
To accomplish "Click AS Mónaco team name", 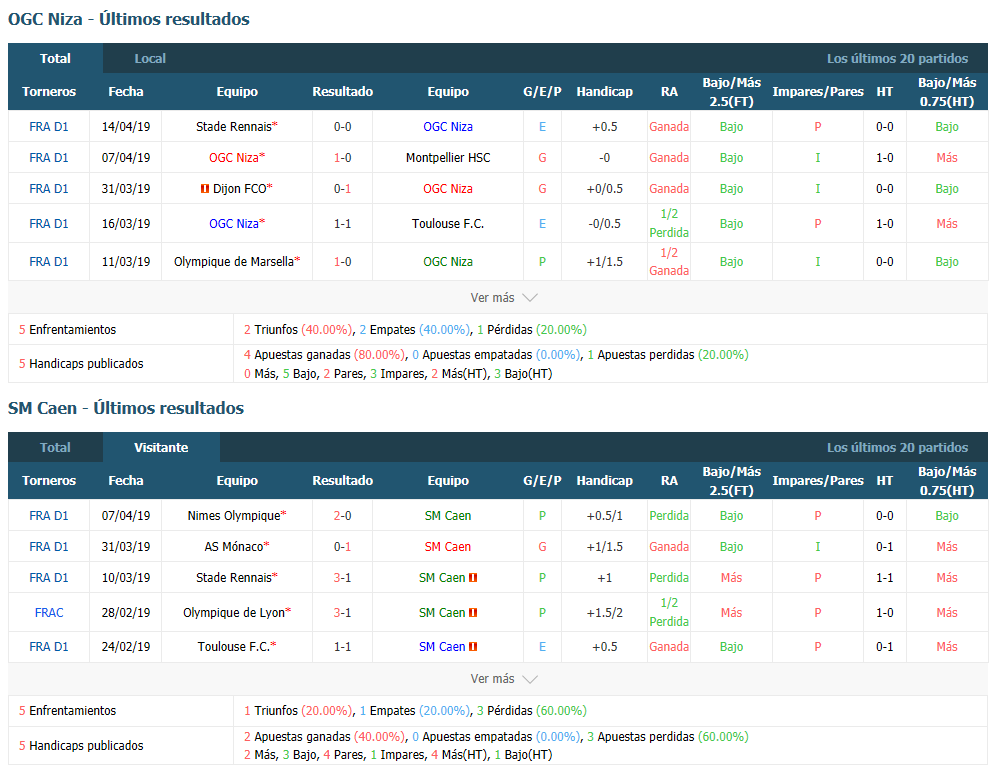I will click(234, 547).
